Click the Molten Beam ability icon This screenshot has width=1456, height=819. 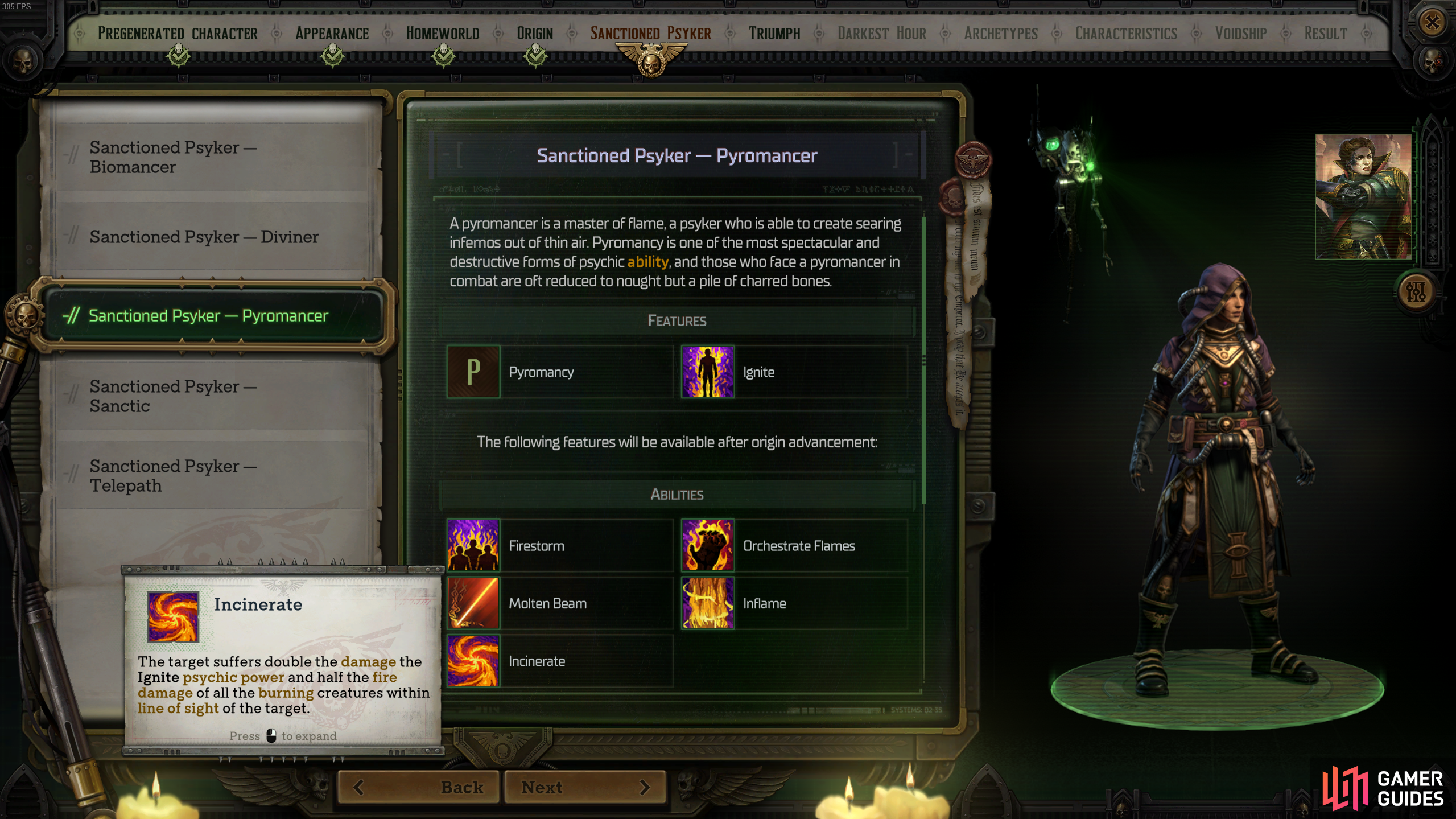pos(473,603)
